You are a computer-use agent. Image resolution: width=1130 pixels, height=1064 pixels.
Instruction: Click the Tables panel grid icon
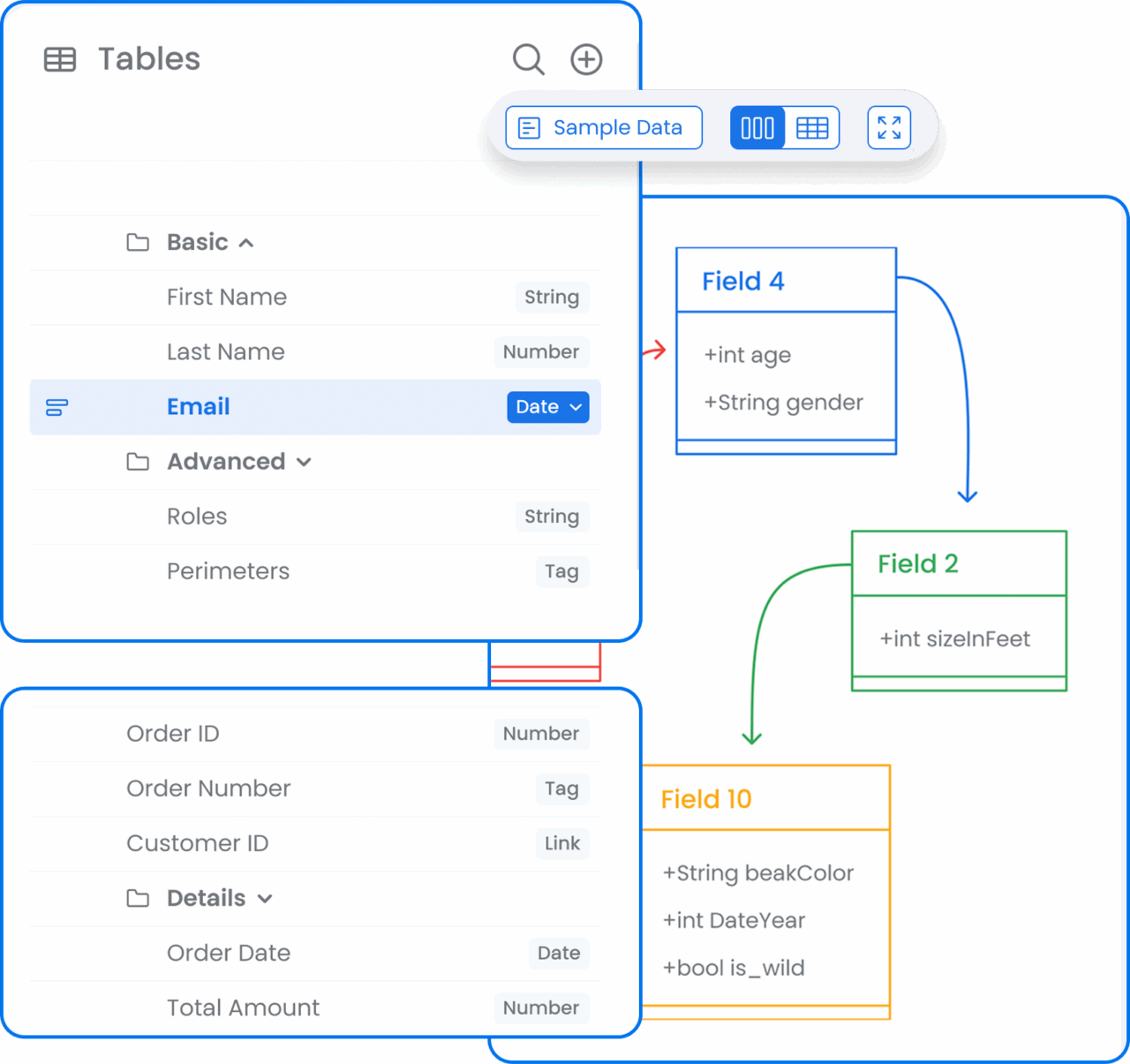pos(60,59)
